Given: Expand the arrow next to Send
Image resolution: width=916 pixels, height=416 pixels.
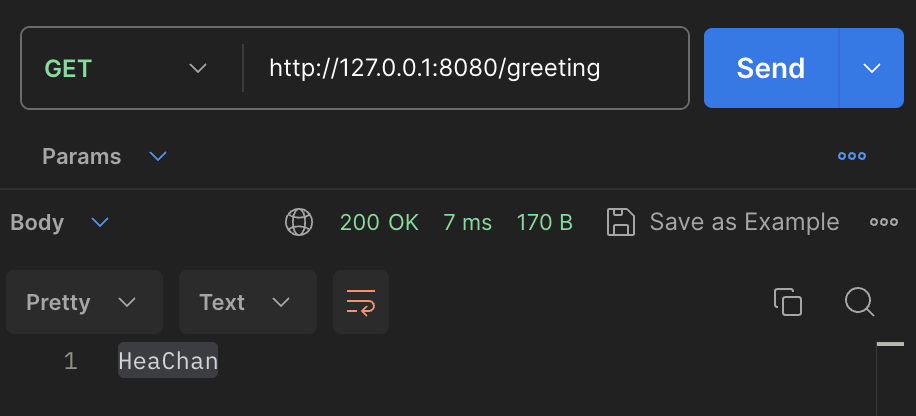Looking at the screenshot, I should (x=872, y=68).
